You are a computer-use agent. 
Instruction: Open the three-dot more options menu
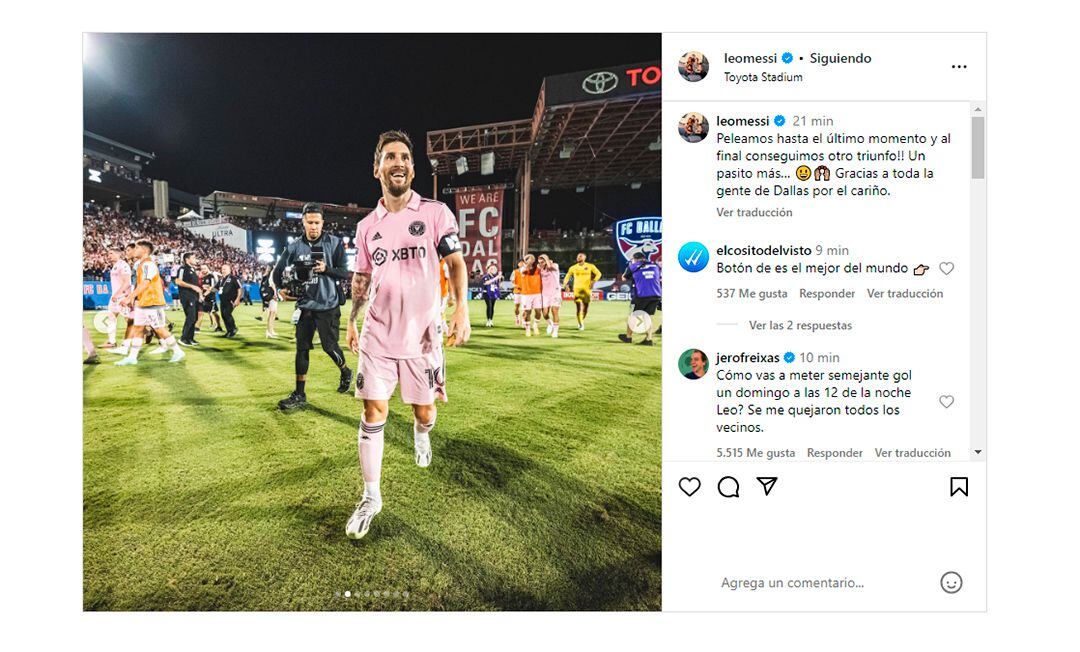(x=958, y=67)
